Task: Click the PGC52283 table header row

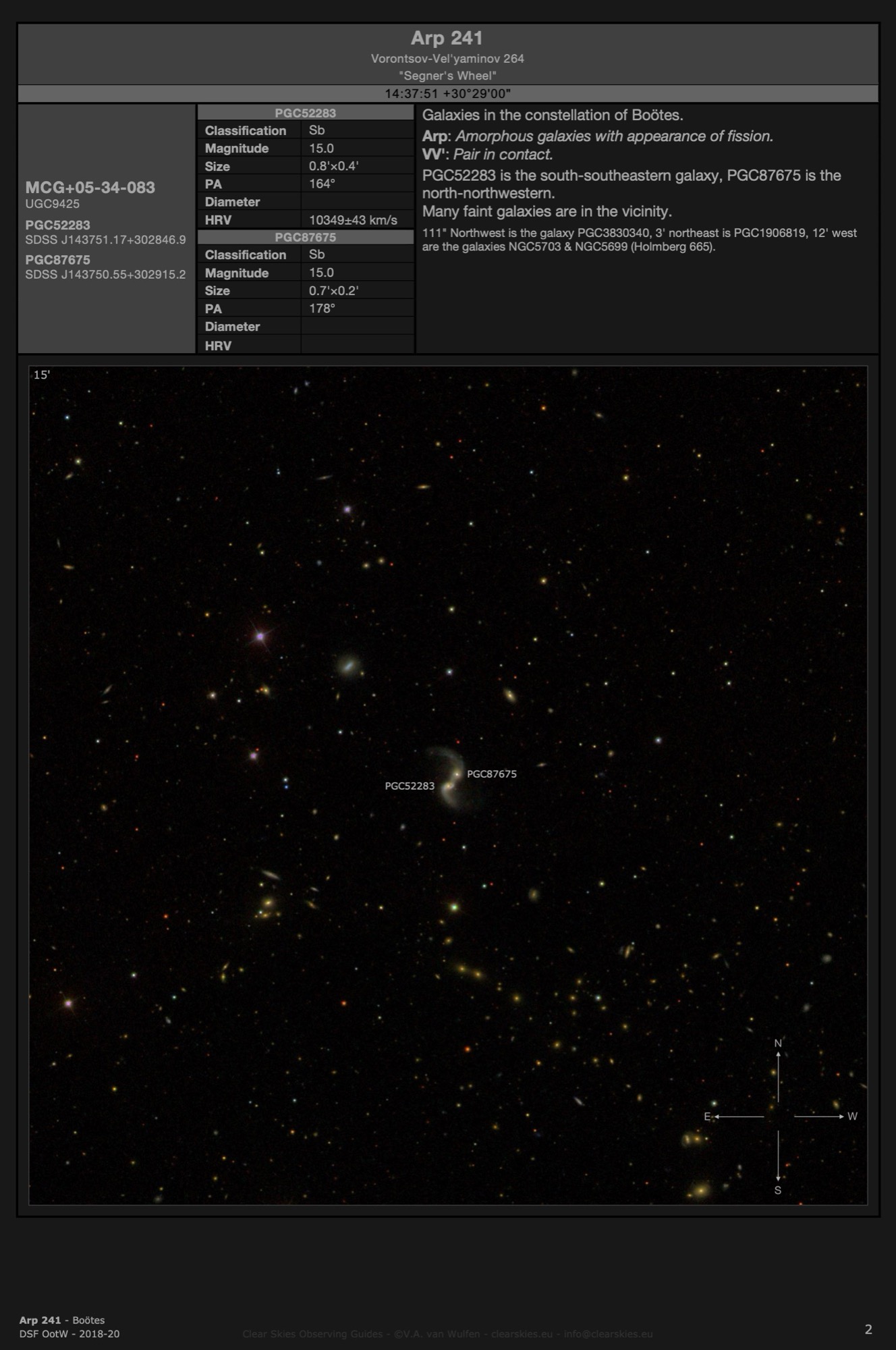Action: [305, 113]
